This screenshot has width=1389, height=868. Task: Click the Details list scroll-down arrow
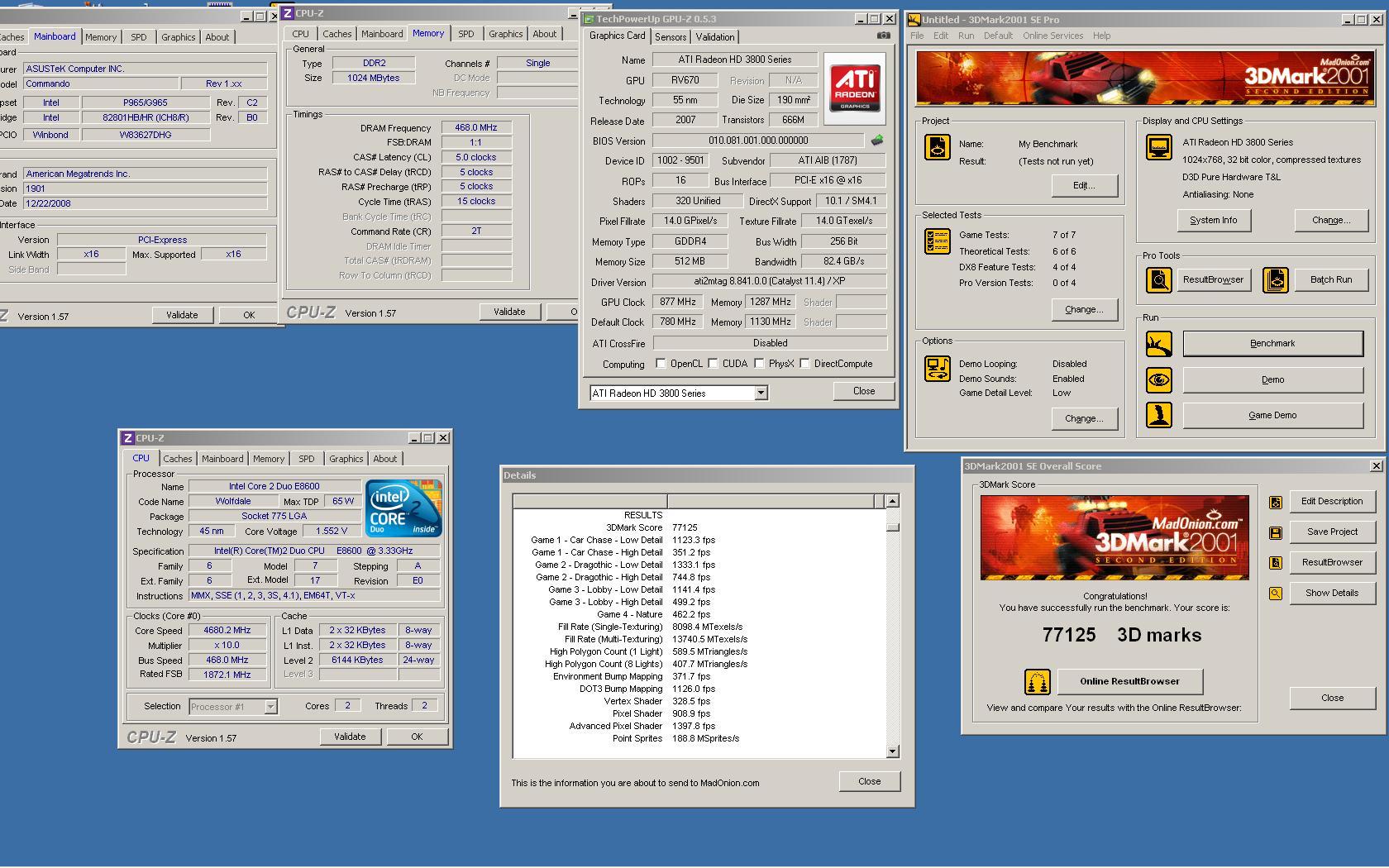[x=892, y=751]
